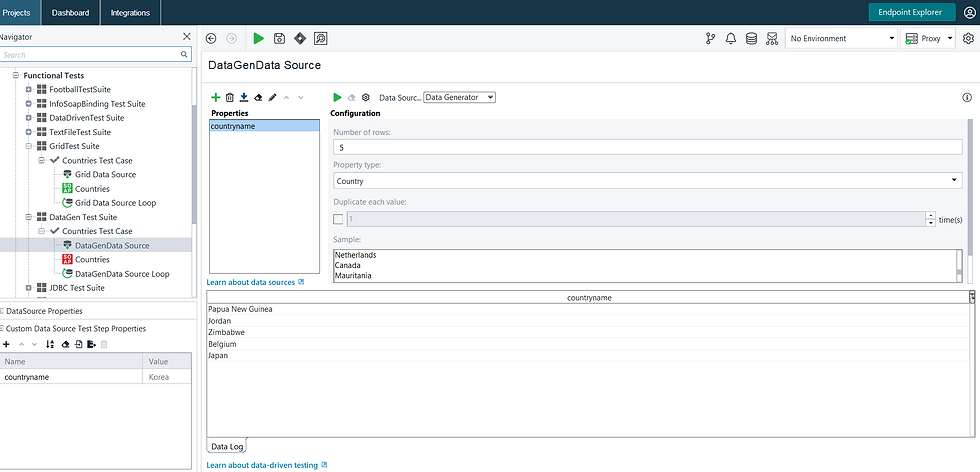The height and width of the screenshot is (472, 980).
Task: Open notifications bell icon
Action: tap(731, 39)
